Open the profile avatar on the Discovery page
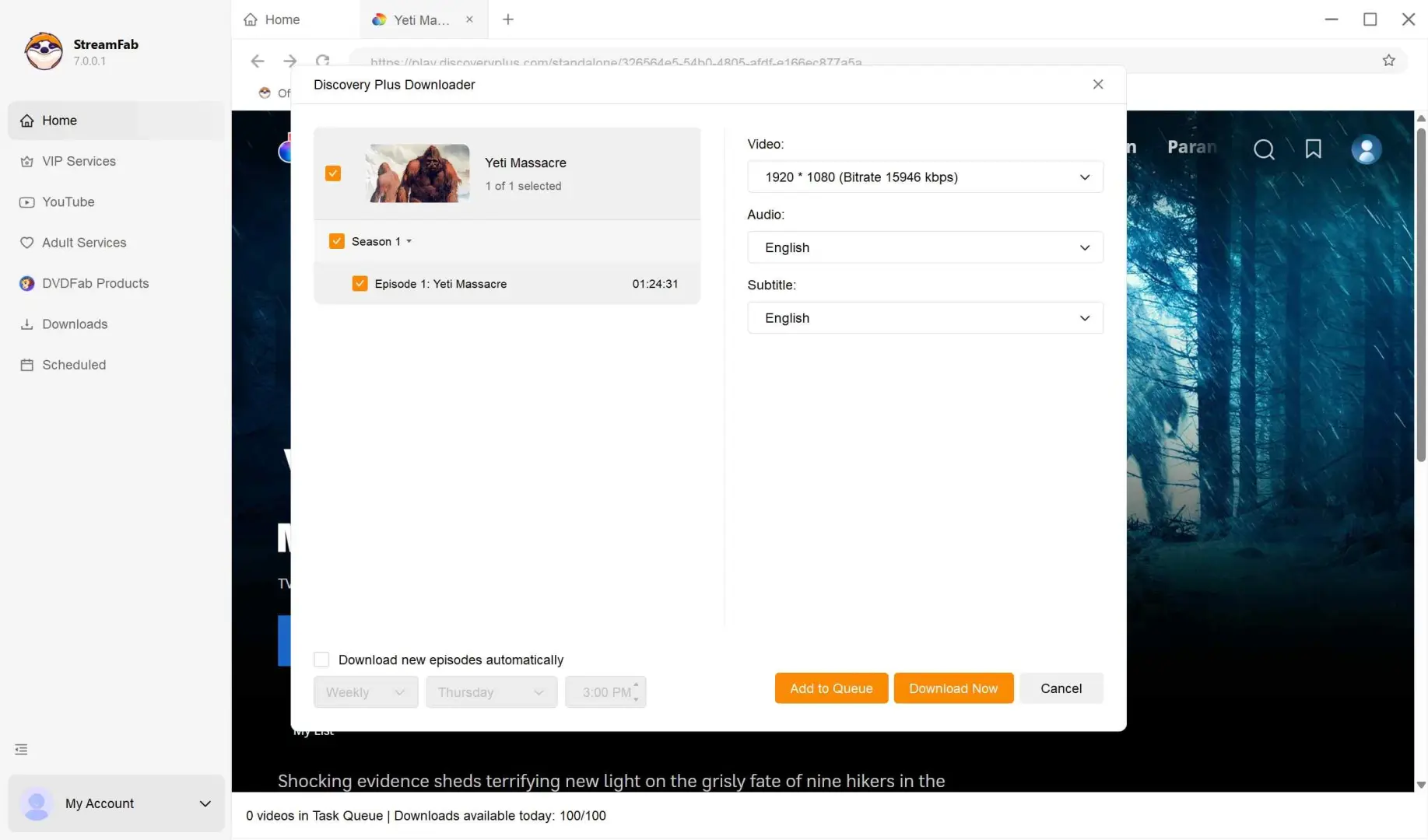This screenshot has height=840, width=1428. [x=1366, y=149]
